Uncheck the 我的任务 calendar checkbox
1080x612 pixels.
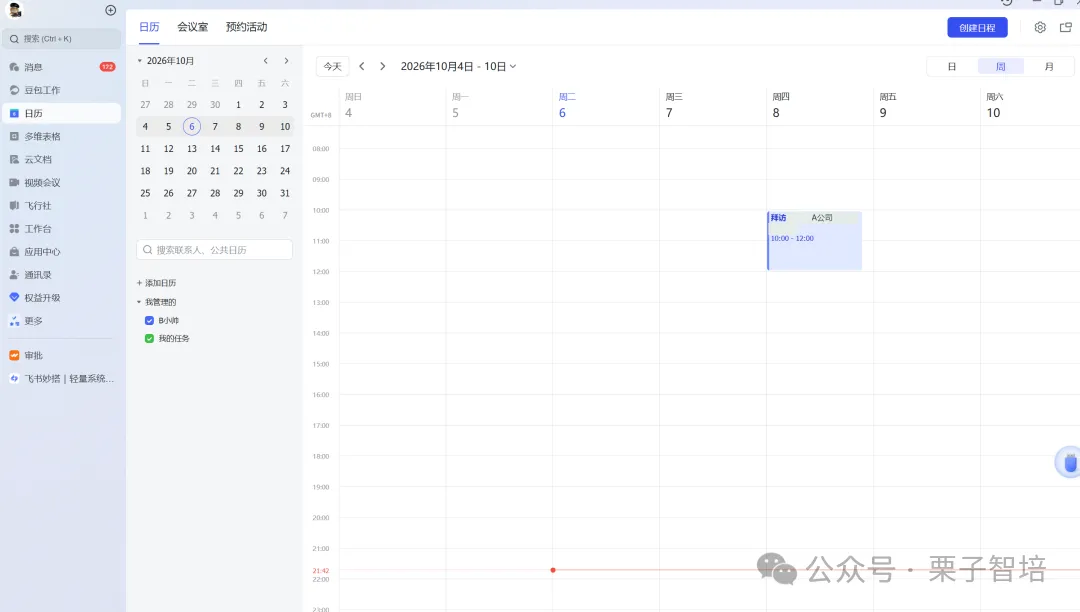click(x=149, y=339)
